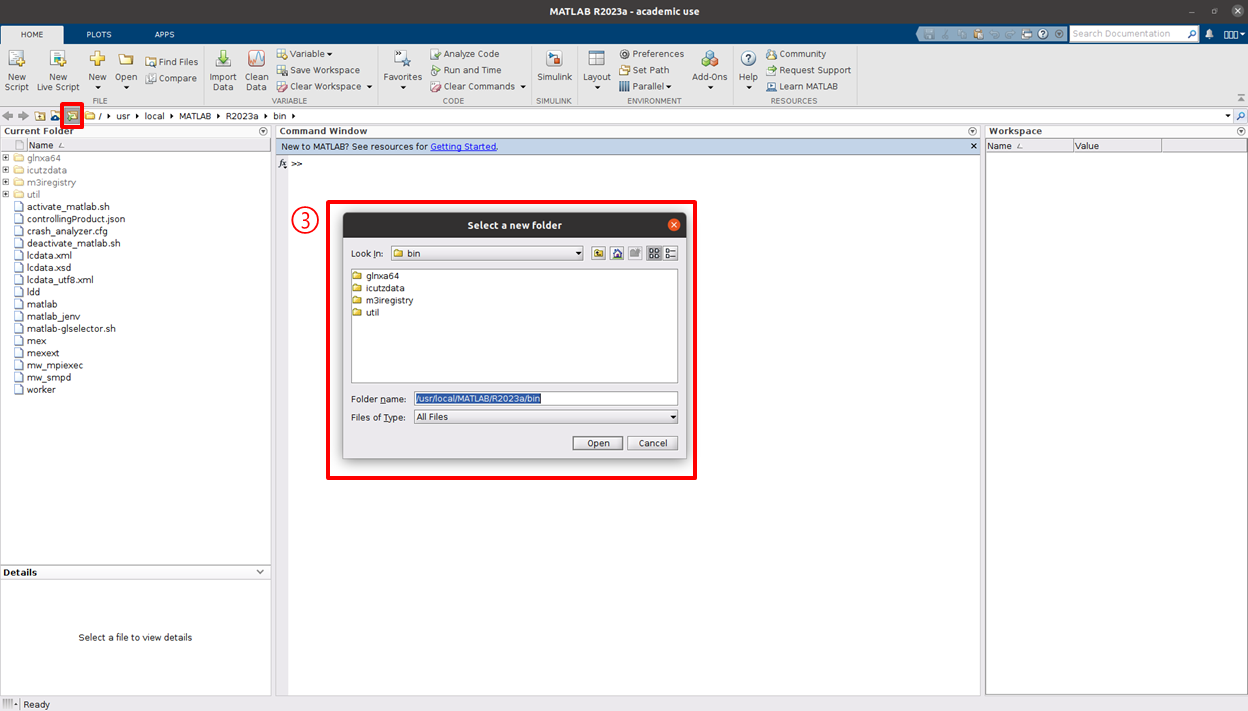This screenshot has height=711, width=1248.
Task: Expand the Parallel dropdown
Action: 645,86
